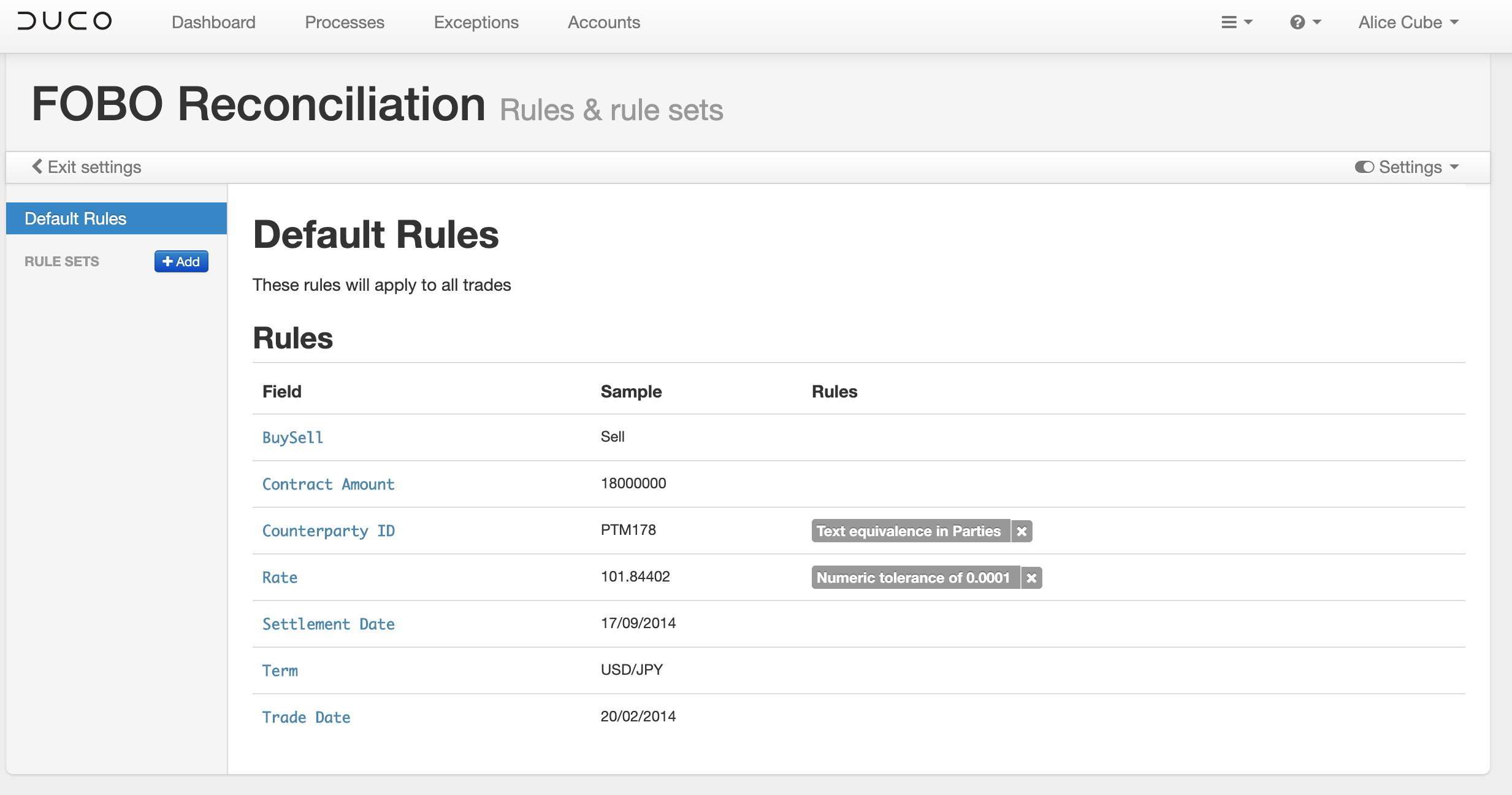This screenshot has width=1512, height=795.
Task: Click the sample value 18000000
Action: (x=633, y=483)
